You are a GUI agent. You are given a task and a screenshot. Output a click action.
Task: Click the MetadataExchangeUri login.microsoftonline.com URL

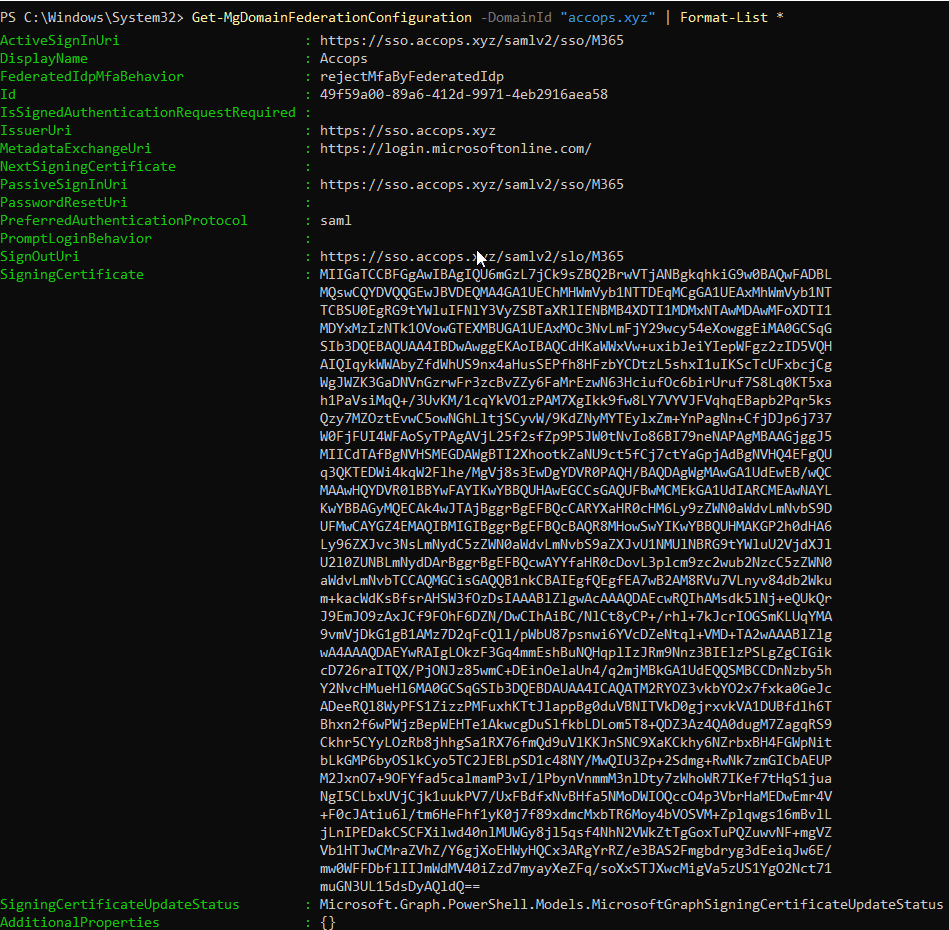click(x=455, y=149)
